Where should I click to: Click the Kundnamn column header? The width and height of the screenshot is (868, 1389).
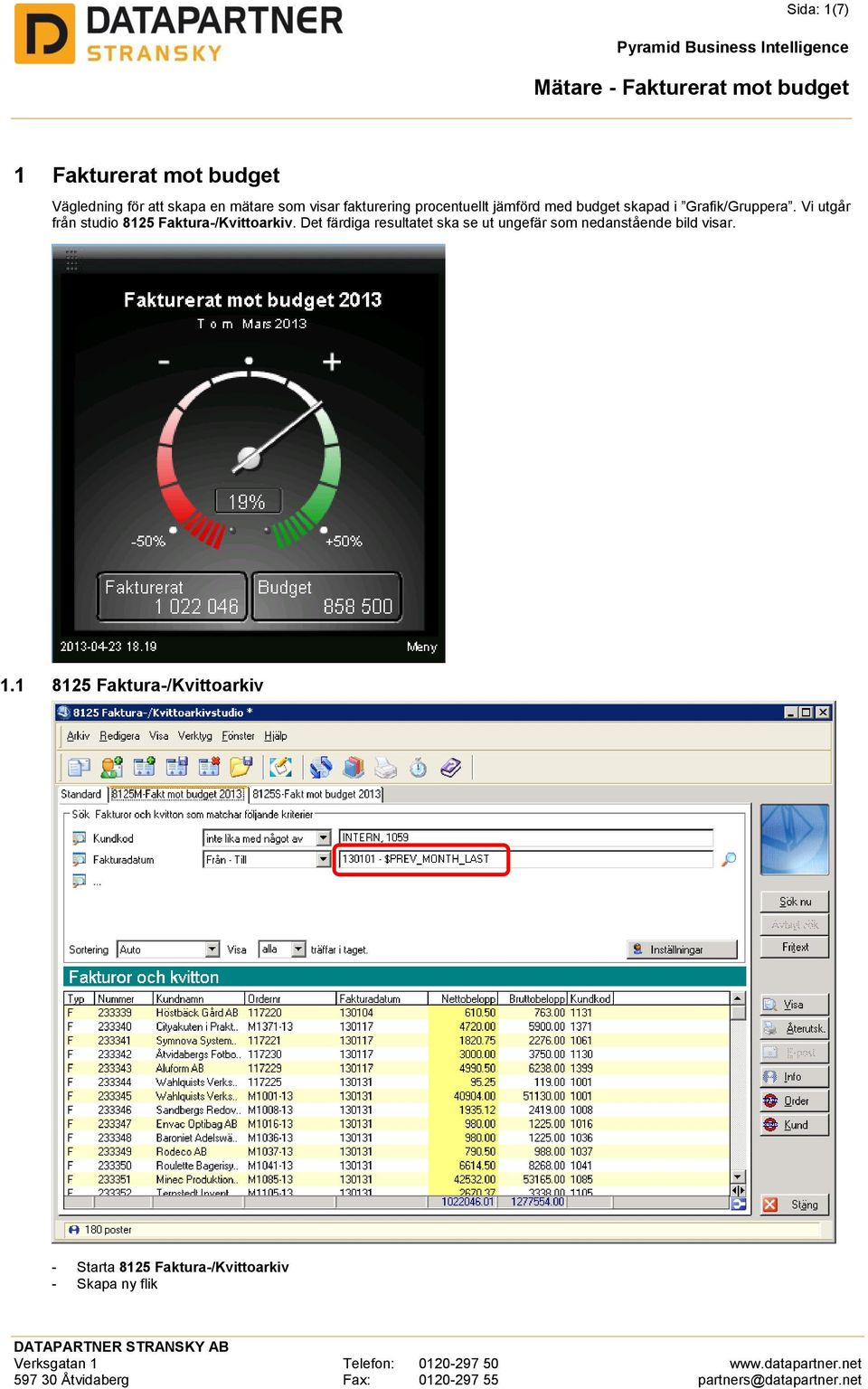(199, 998)
